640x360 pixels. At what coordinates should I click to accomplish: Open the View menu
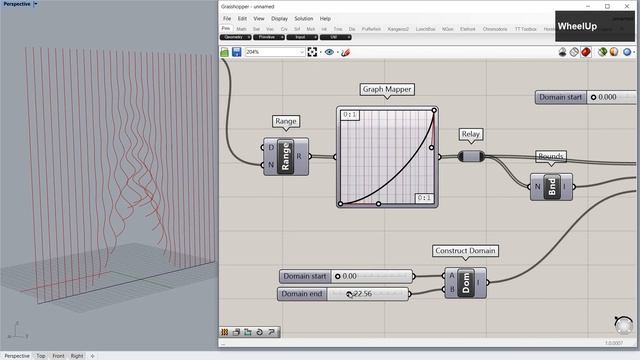coord(259,19)
